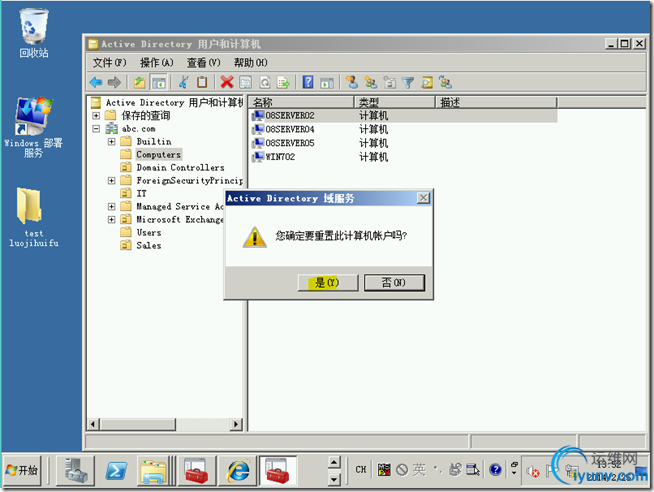This screenshot has width=654, height=492.
Task: Select Domain Controllers in tree
Action: tap(180, 168)
